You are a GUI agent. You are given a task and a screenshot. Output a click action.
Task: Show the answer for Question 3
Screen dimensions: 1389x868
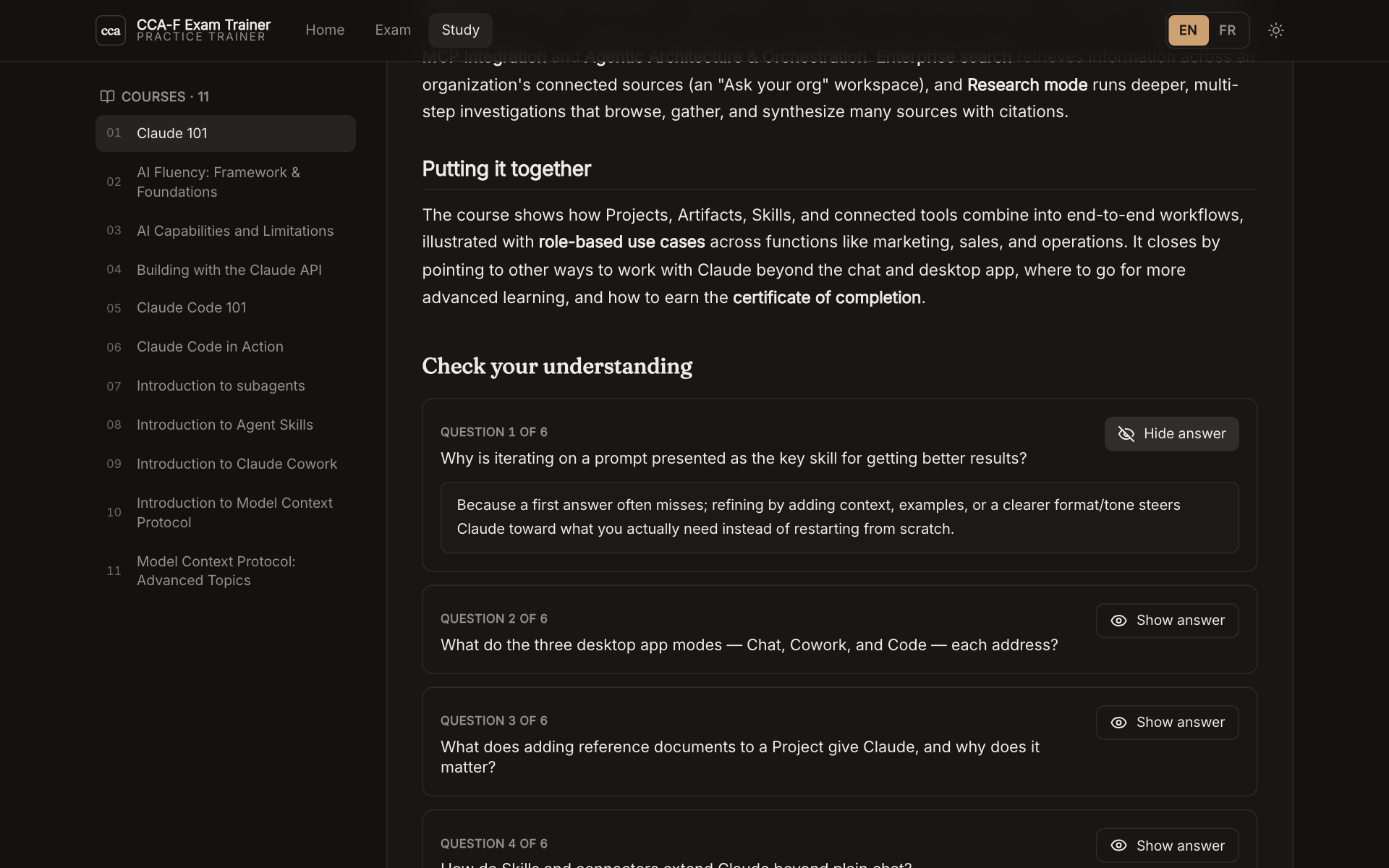[x=1167, y=723]
